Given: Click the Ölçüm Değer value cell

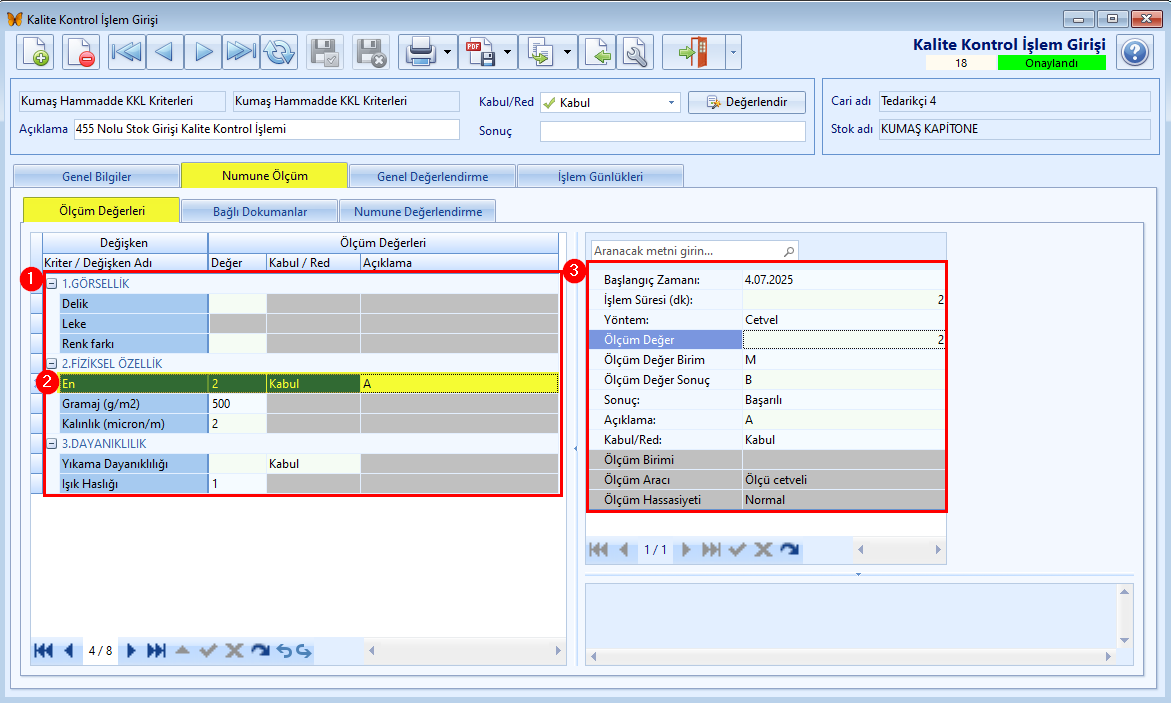Looking at the screenshot, I should [x=844, y=340].
